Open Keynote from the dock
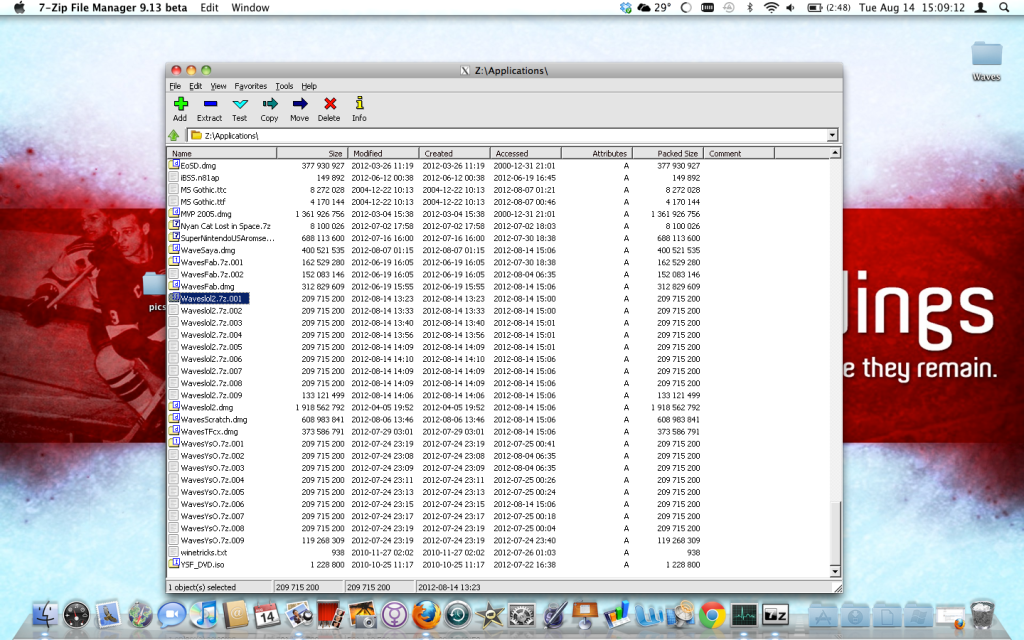Viewport: 1024px width, 640px height. click(584, 615)
